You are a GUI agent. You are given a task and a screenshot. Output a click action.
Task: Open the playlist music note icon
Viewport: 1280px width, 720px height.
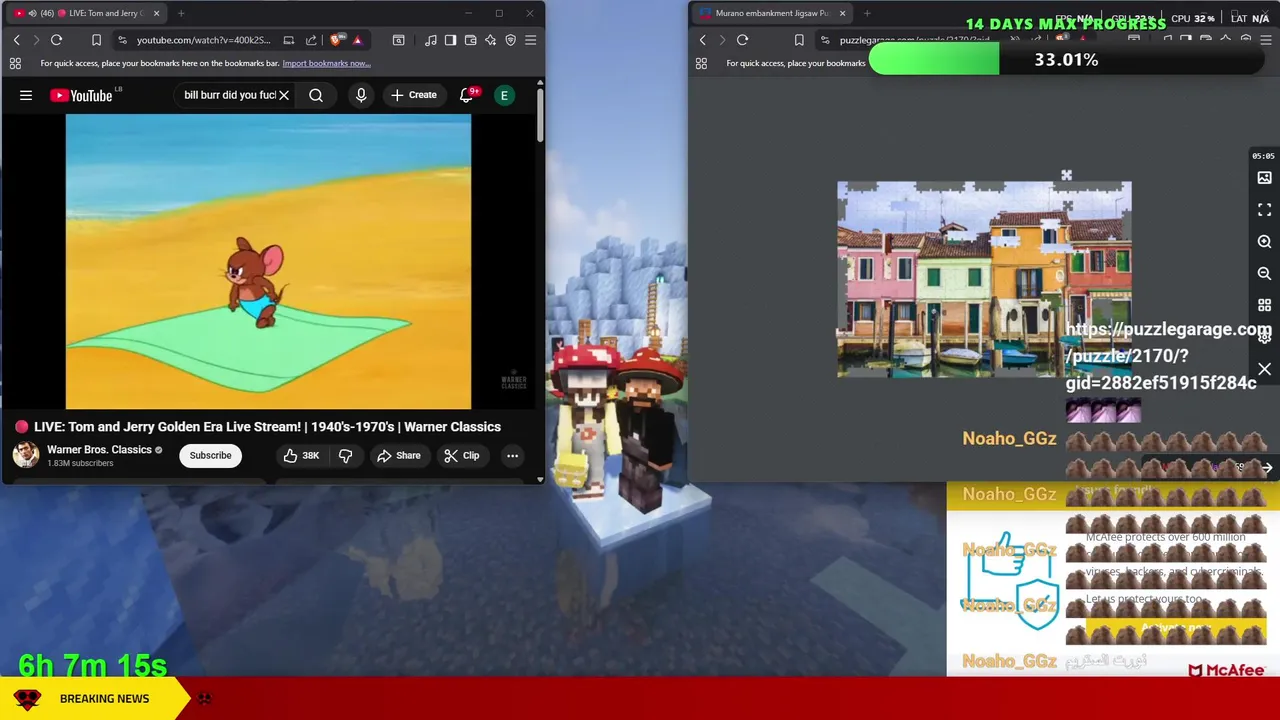coord(430,40)
